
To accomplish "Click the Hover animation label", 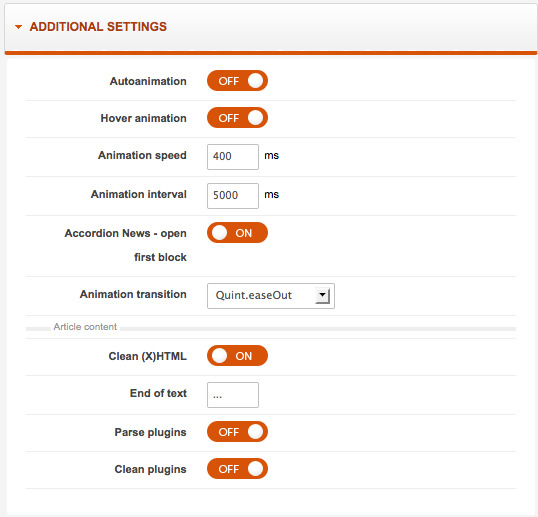I will point(144,118).
